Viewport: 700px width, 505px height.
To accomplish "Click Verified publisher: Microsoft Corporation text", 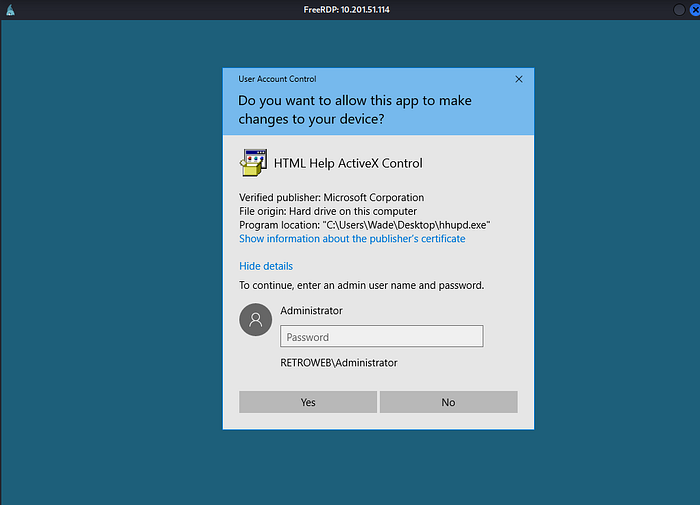I will [x=332, y=197].
